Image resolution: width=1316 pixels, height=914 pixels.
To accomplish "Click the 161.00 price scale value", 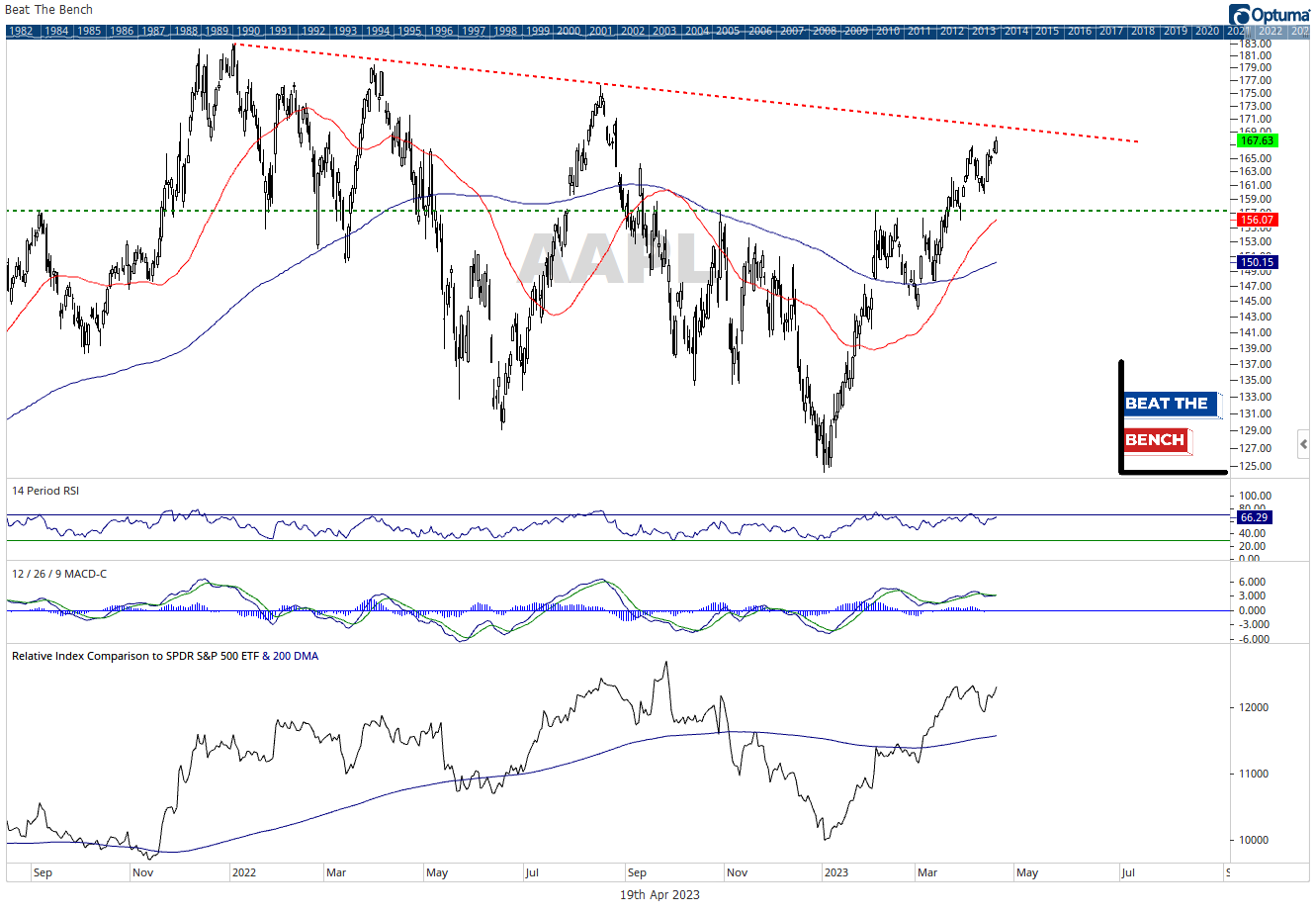I will tap(1256, 185).
